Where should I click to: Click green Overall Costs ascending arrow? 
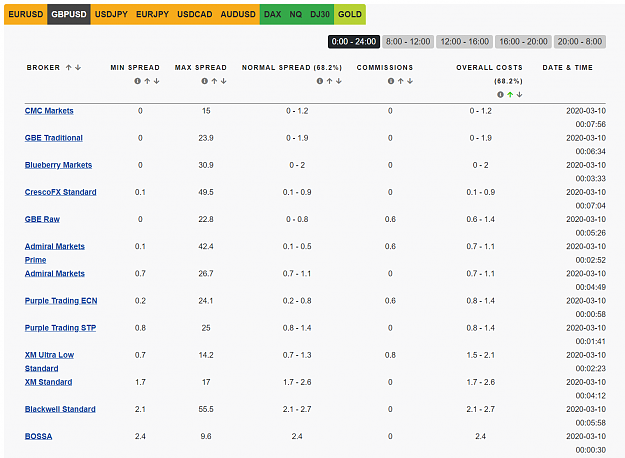tap(510, 94)
